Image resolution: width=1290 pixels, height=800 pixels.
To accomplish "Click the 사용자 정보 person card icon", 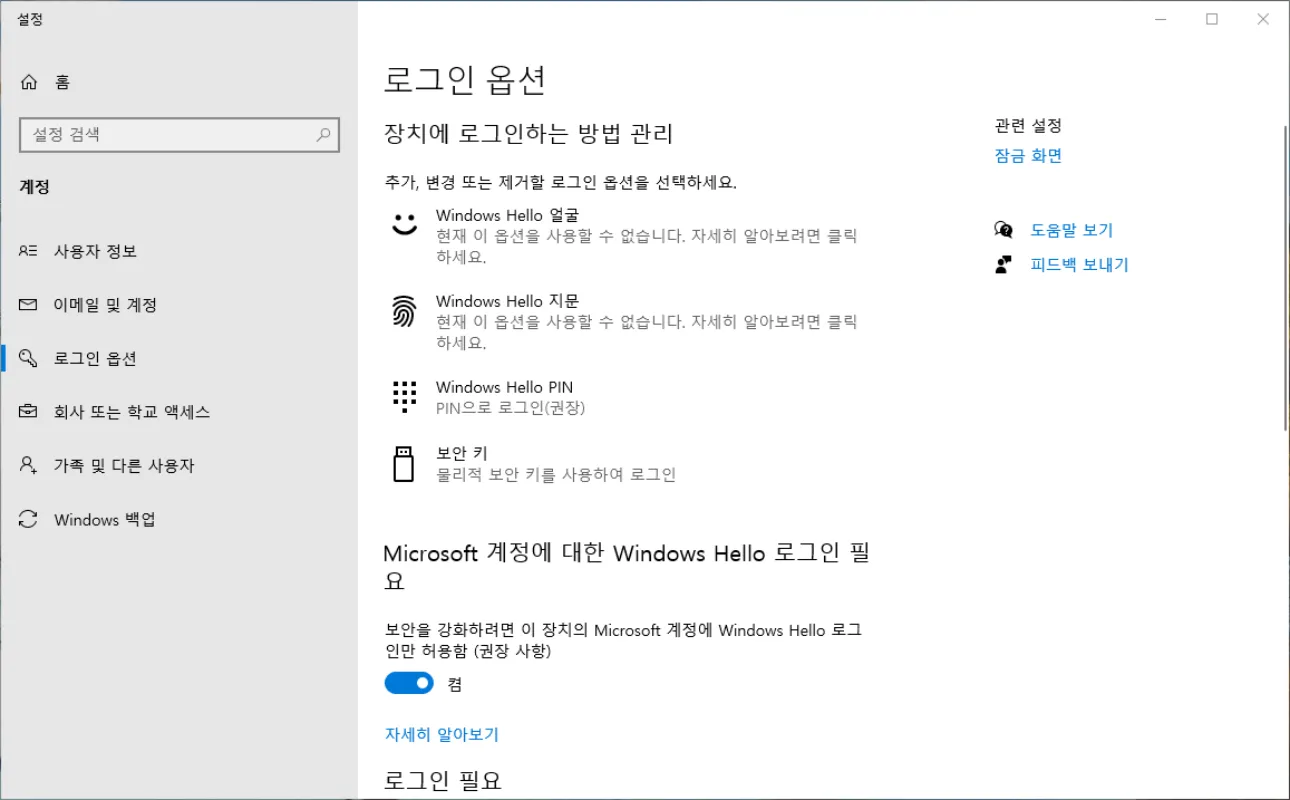I will [x=29, y=251].
